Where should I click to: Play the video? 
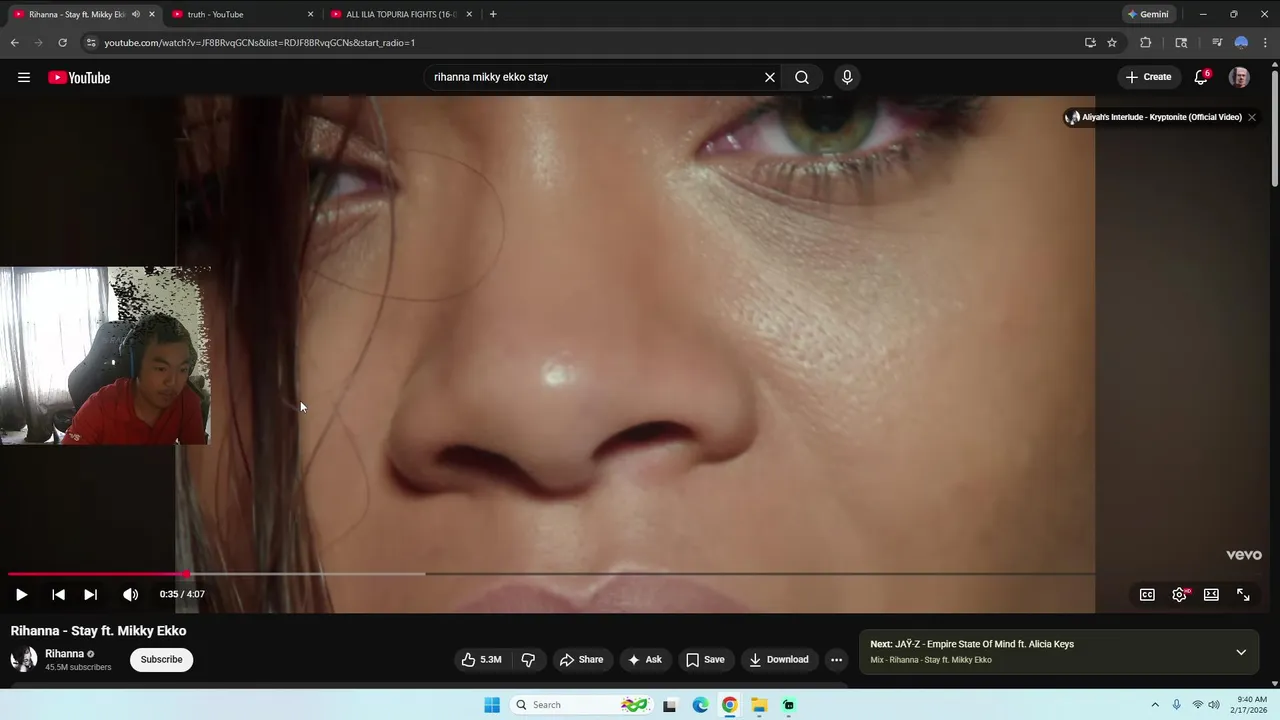[21, 594]
